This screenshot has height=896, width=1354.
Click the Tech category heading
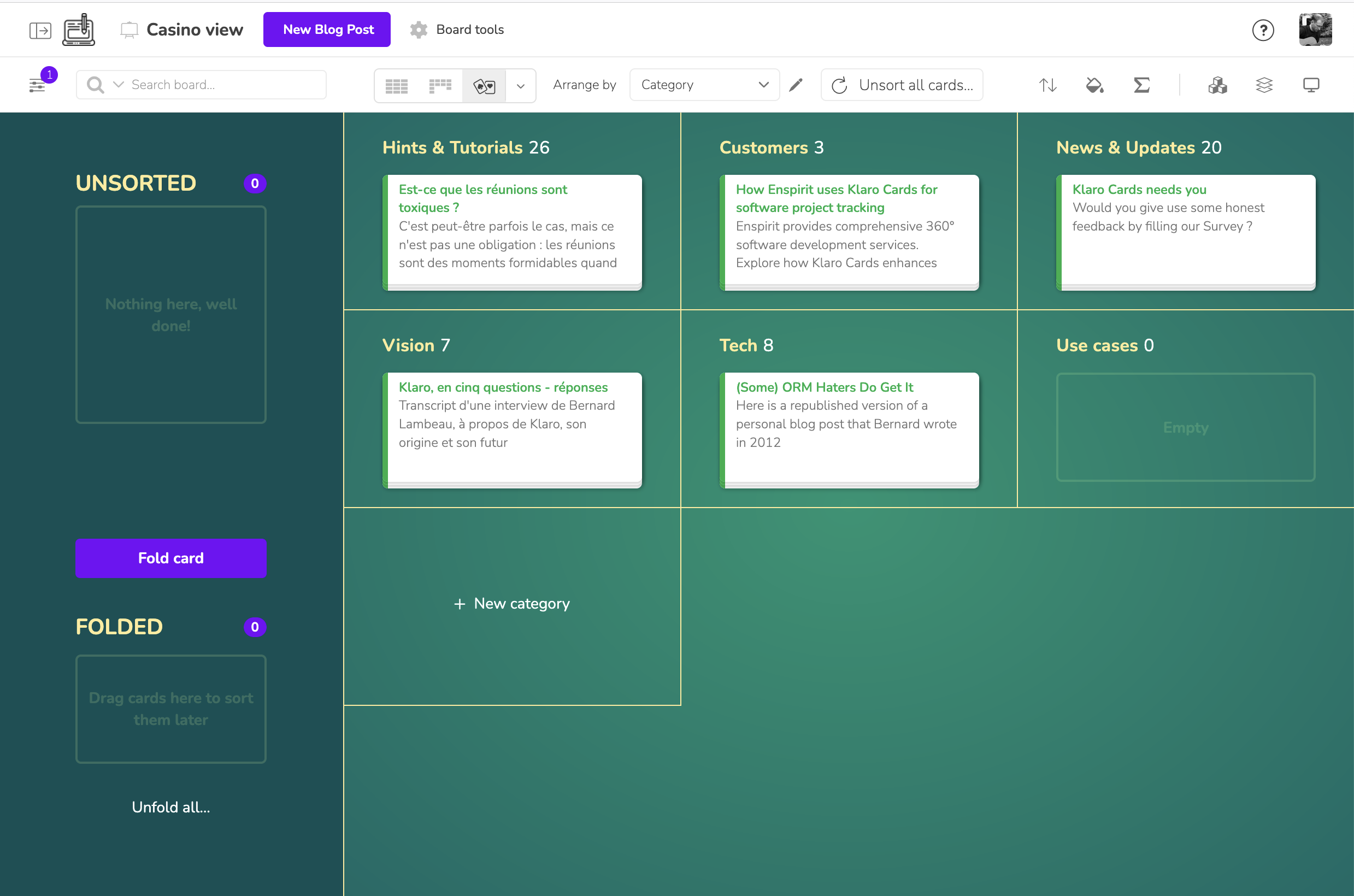click(738, 345)
